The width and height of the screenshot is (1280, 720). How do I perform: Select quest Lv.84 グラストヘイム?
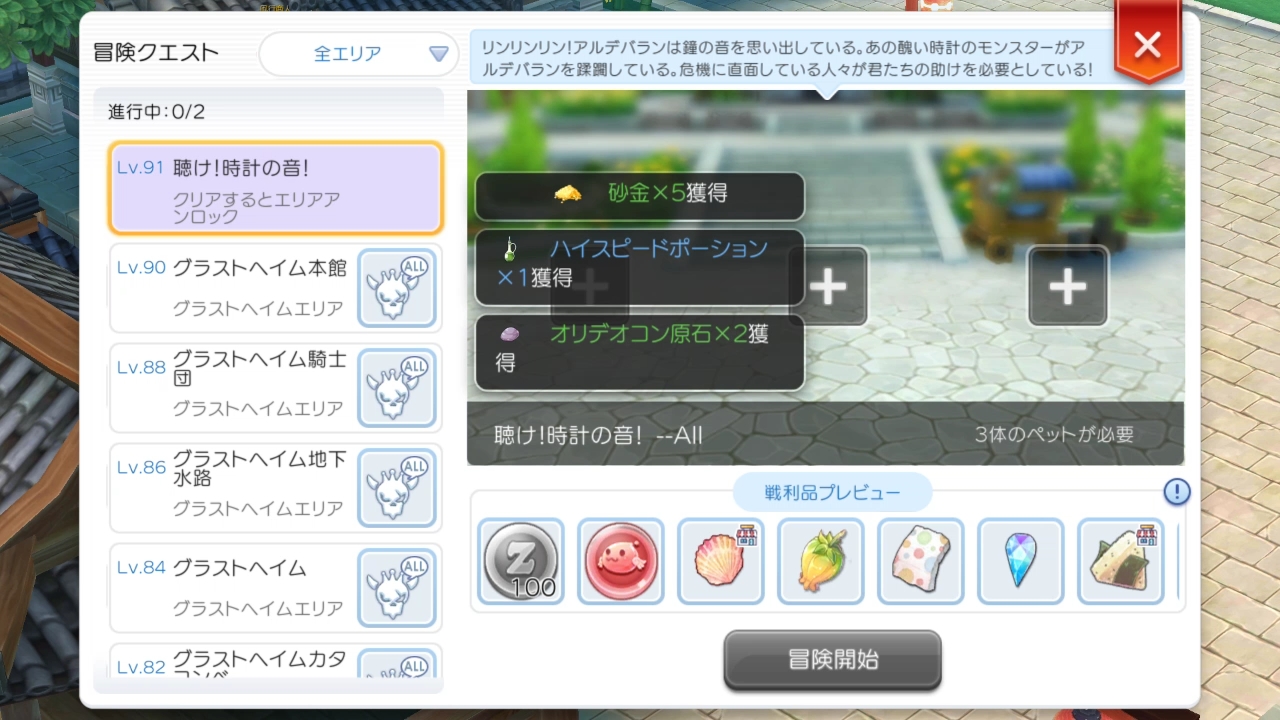coord(275,588)
